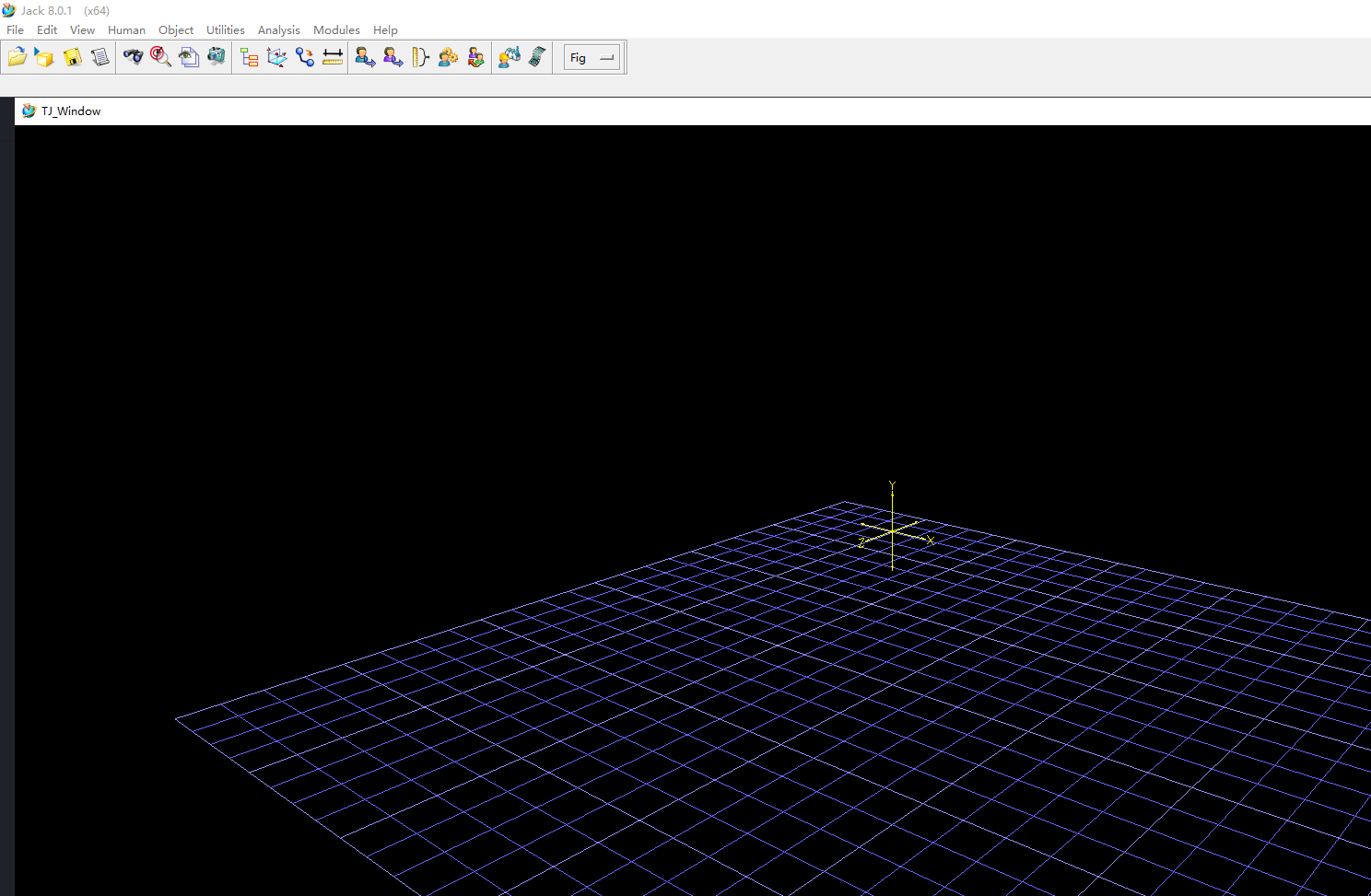Open the Human menu
Viewport: 1371px width, 896px height.
(x=126, y=30)
